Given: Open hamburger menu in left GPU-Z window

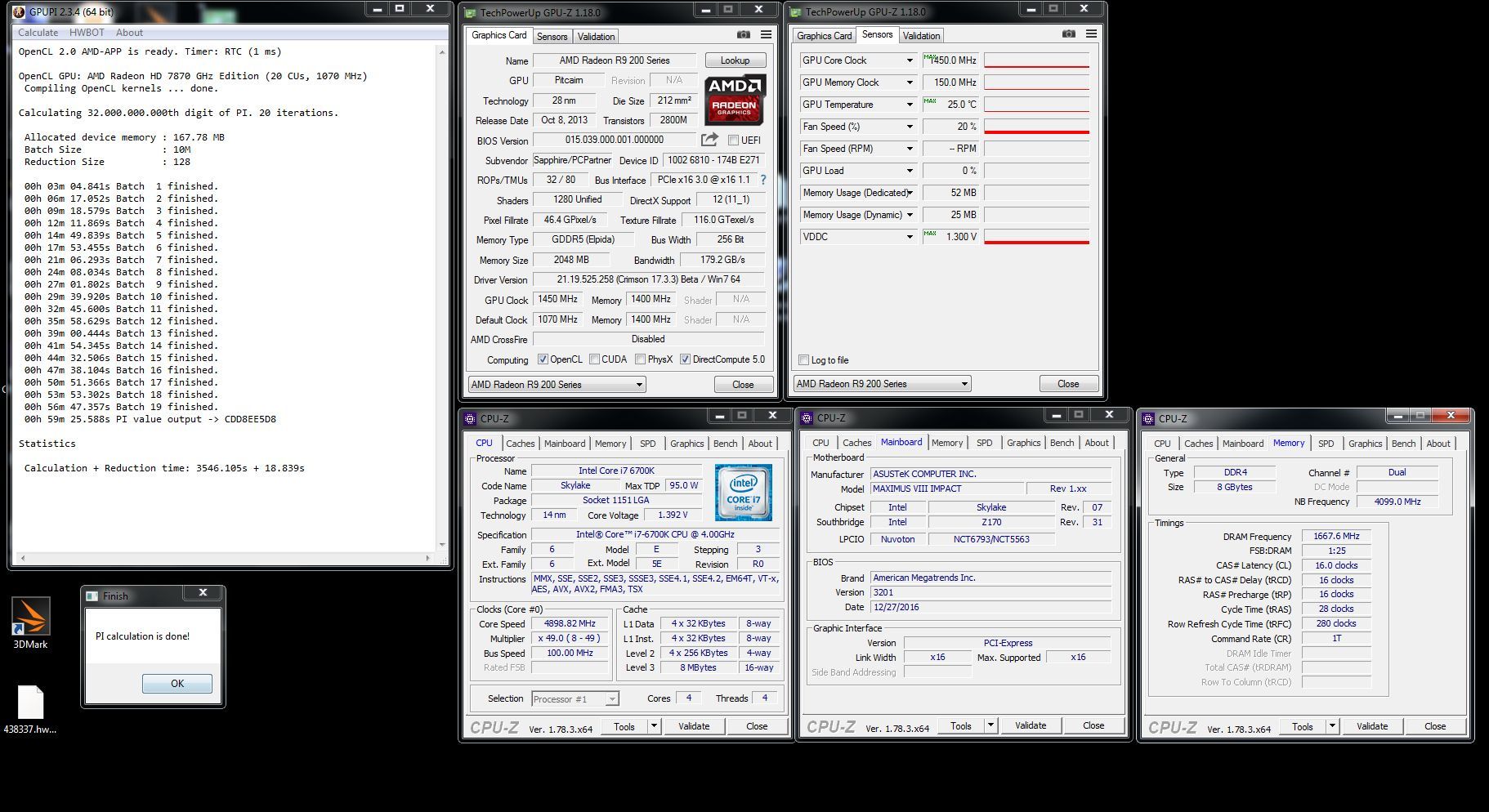Looking at the screenshot, I should point(766,35).
